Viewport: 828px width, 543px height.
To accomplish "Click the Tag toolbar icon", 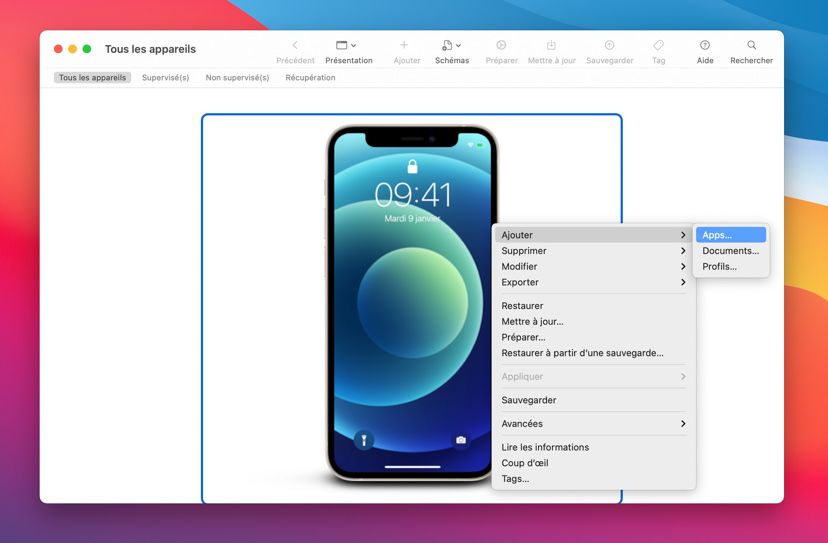I will (658, 45).
